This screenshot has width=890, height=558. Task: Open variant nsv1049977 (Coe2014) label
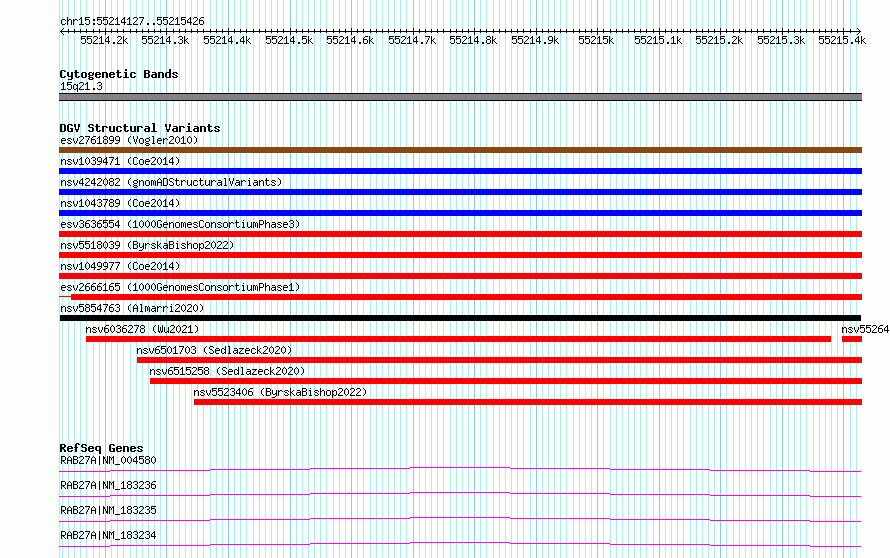pos(120,266)
